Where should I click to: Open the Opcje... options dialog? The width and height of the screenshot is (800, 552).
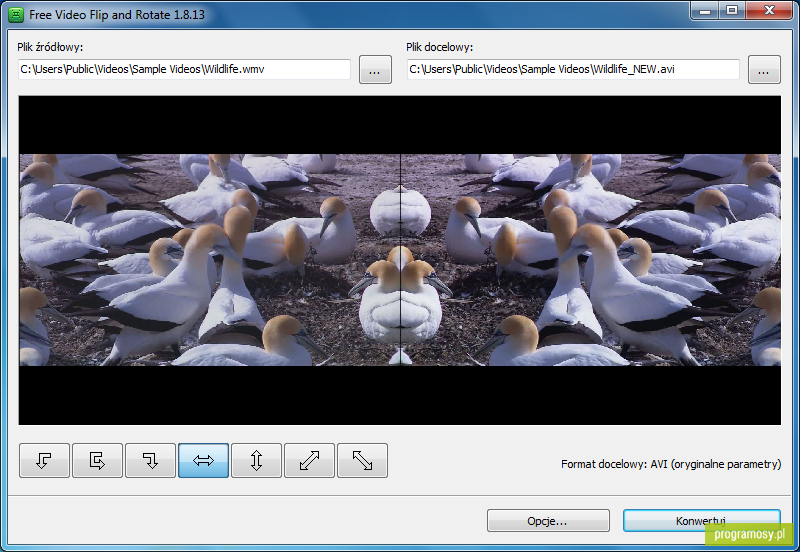point(548,521)
